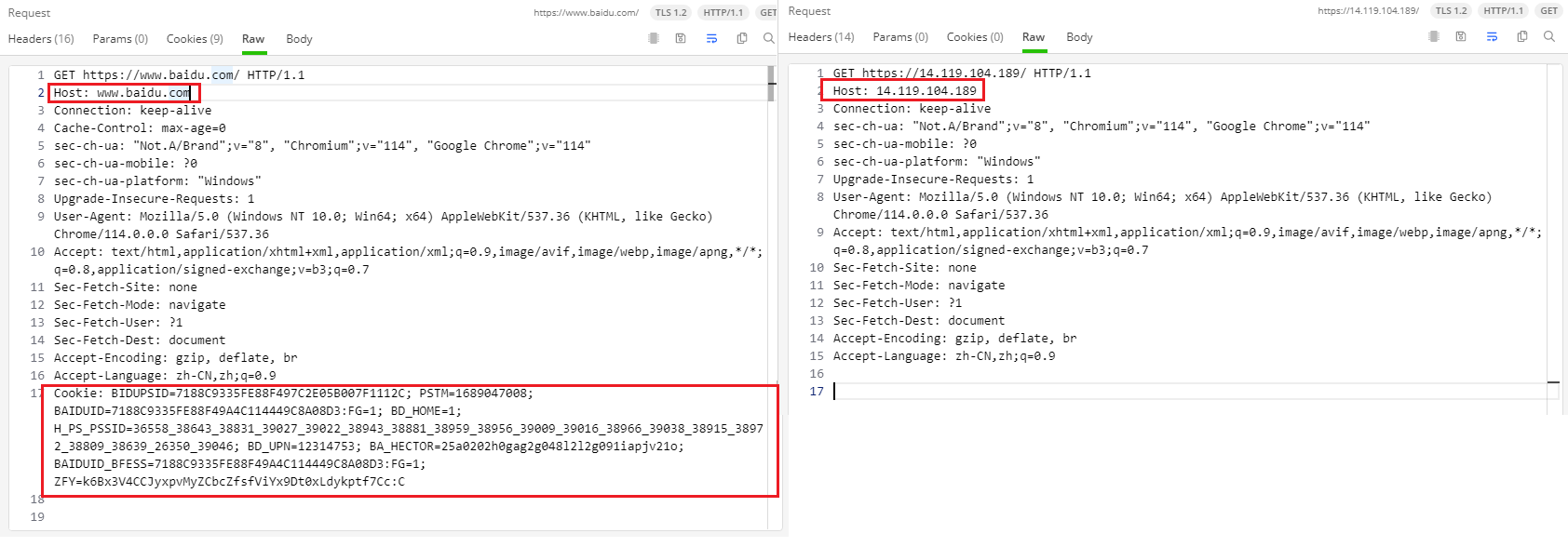This screenshot has height=547, width=1568.
Task: Toggle word wrap in left request panel
Action: pos(711,38)
